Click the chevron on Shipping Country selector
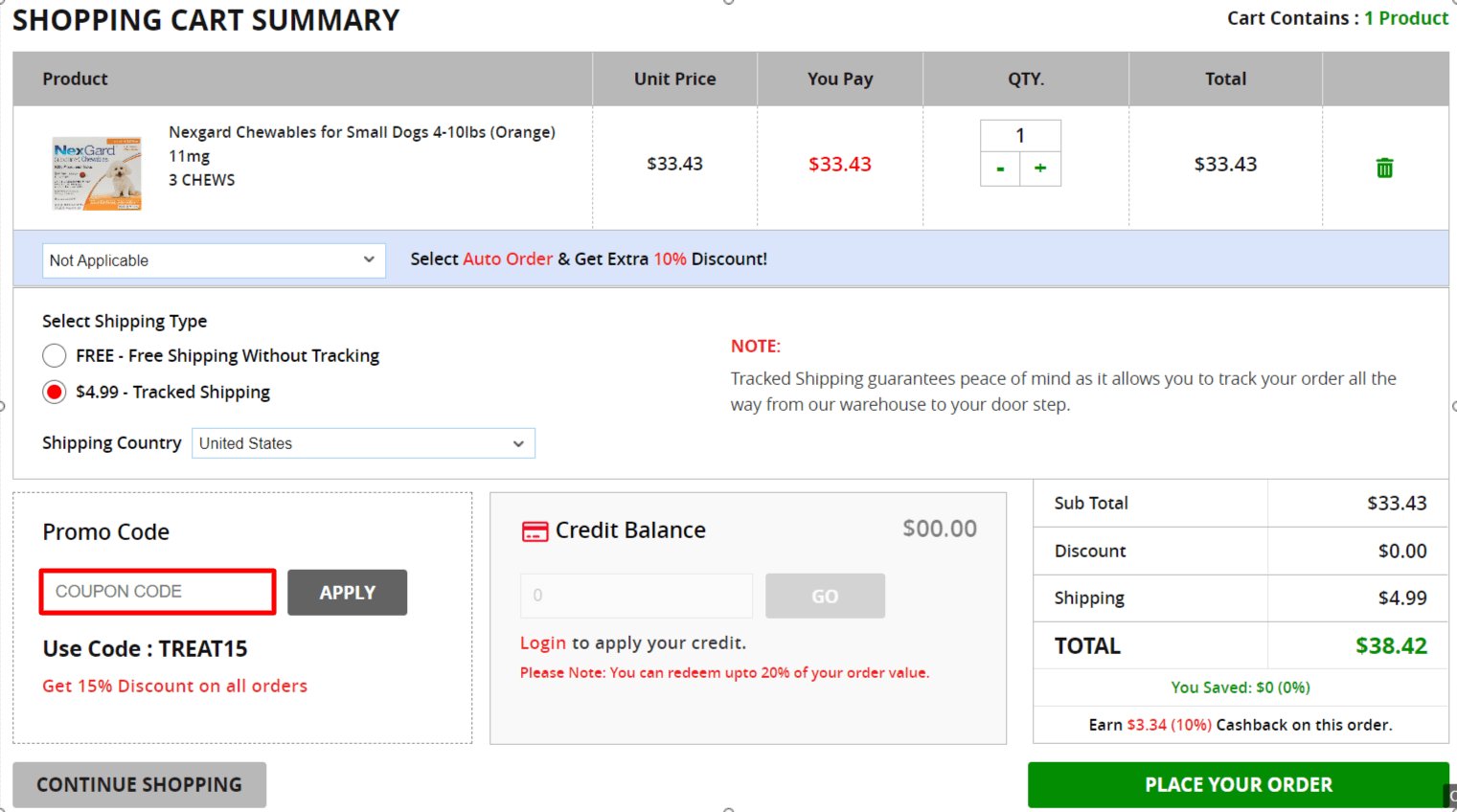 pos(518,443)
